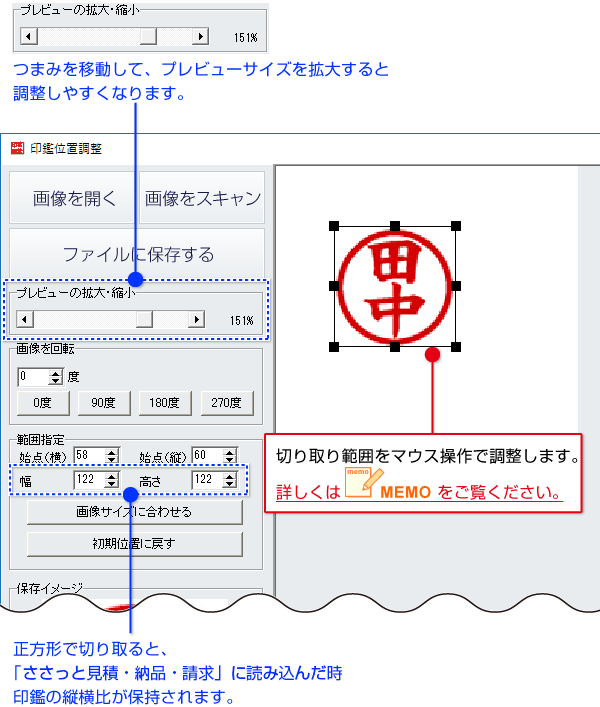Click the 画像を回転 group label
The image size is (600, 707).
(45, 349)
